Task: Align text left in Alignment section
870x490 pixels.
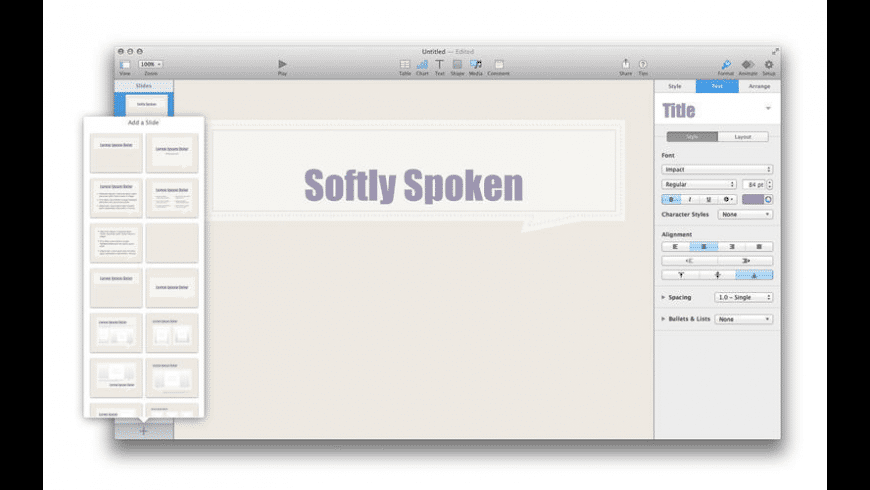Action: (675, 246)
